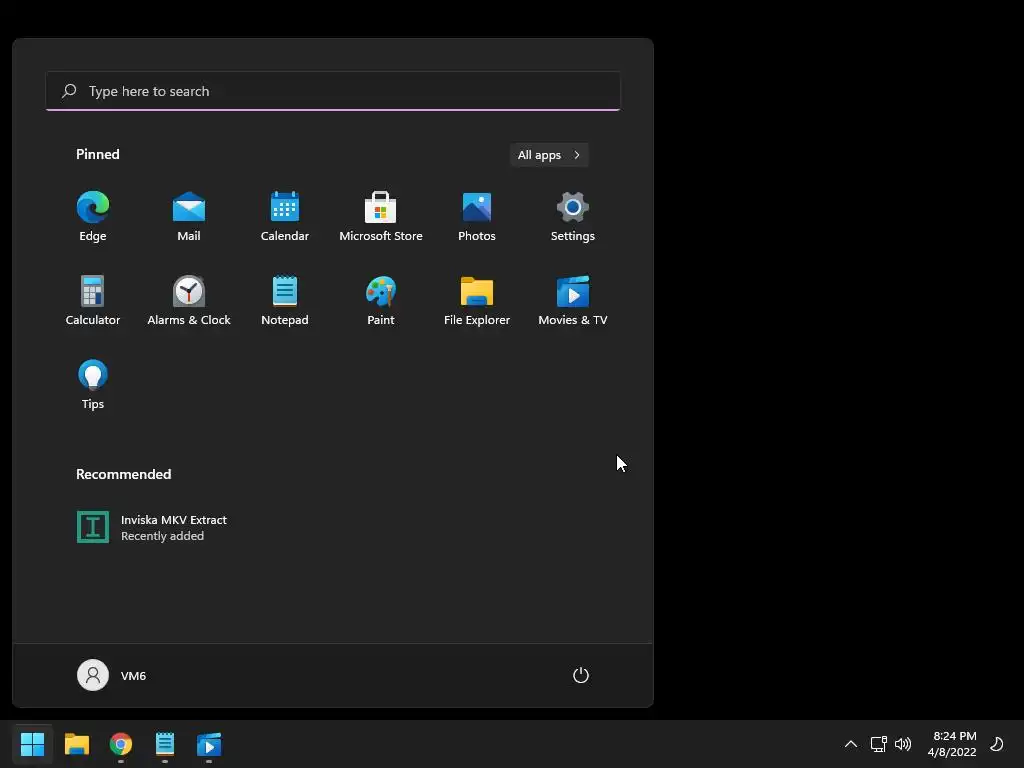Show hidden icons in system tray
This screenshot has width=1024, height=768.
pos(851,744)
